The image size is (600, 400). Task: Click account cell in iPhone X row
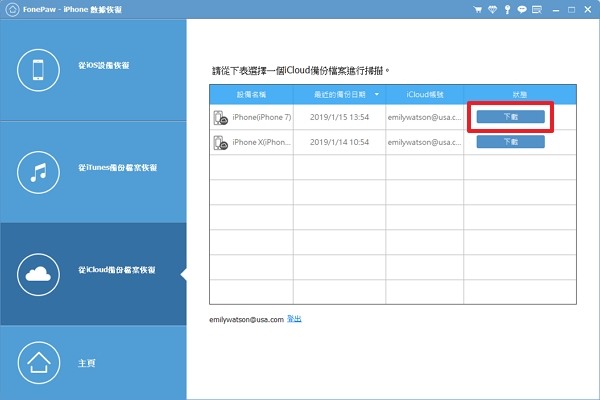point(424,142)
